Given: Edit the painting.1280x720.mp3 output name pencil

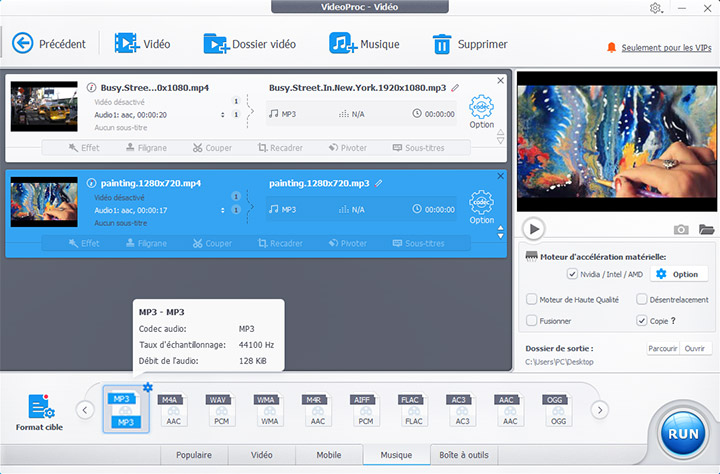Looking at the screenshot, I should tap(380, 184).
